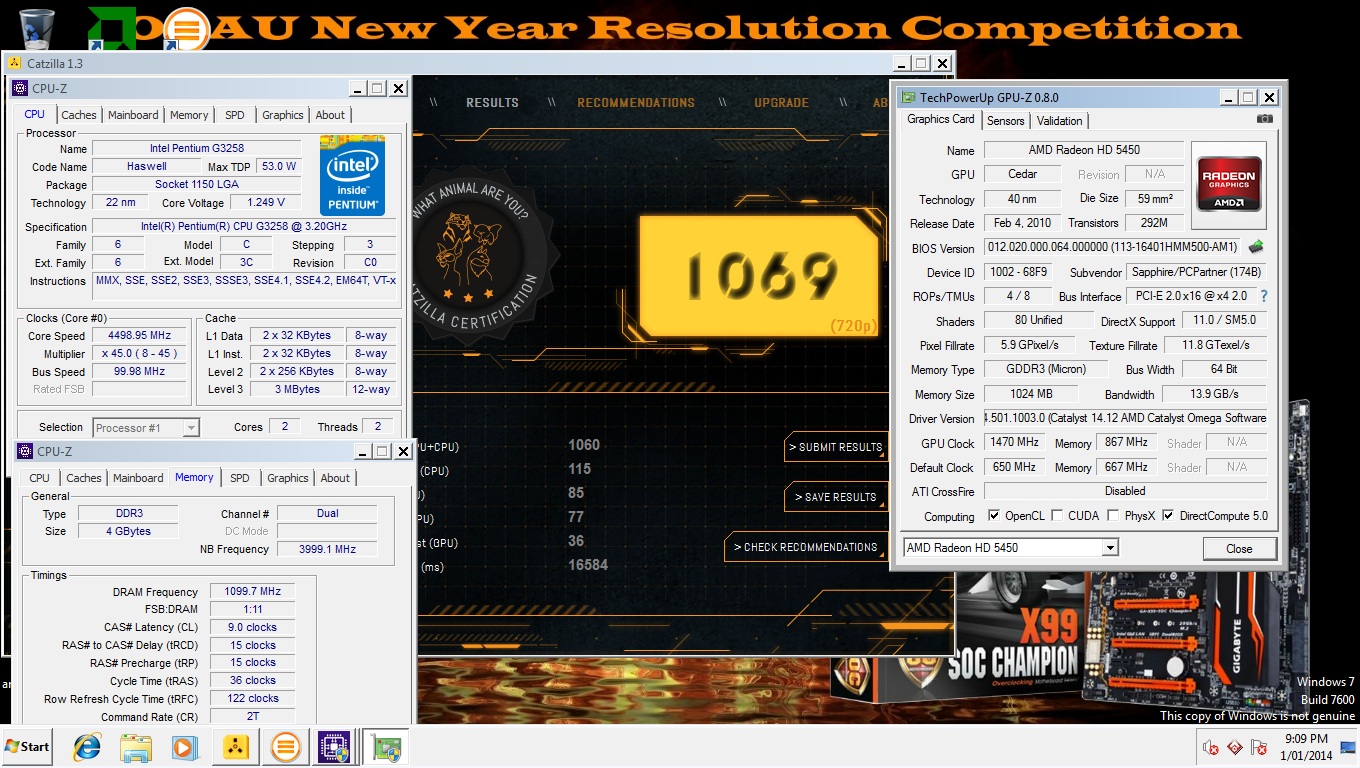Open Caches tab in processor CPU-Z window
This screenshot has width=1360, height=768.
pos(79,115)
